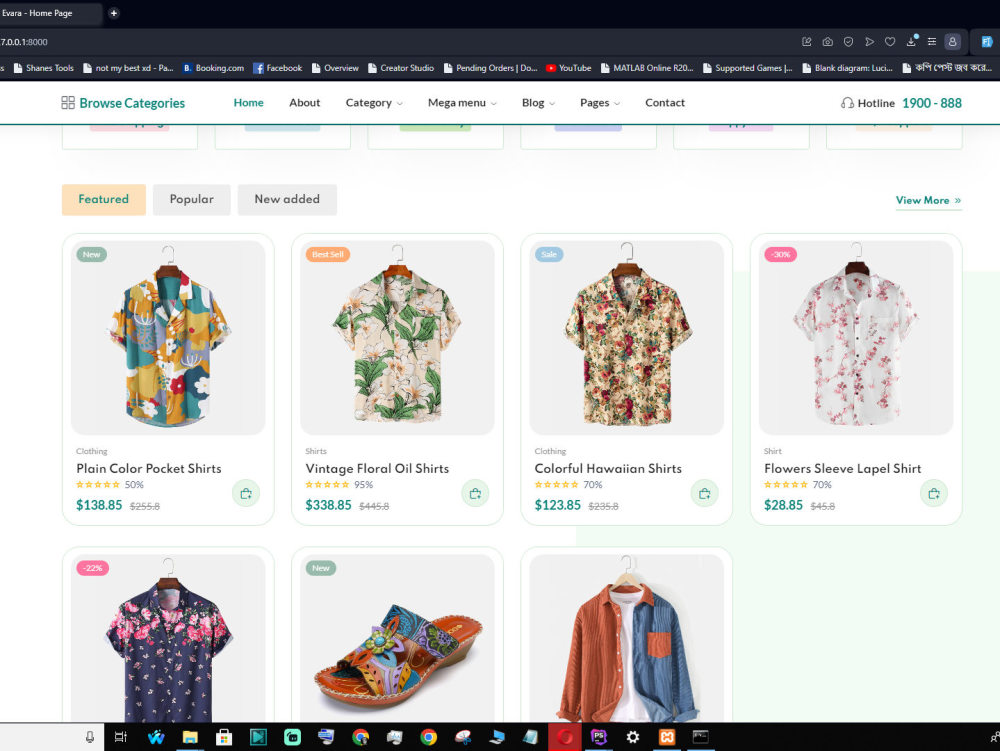
Task: Click the Best Sell badge
Action: [x=328, y=254]
